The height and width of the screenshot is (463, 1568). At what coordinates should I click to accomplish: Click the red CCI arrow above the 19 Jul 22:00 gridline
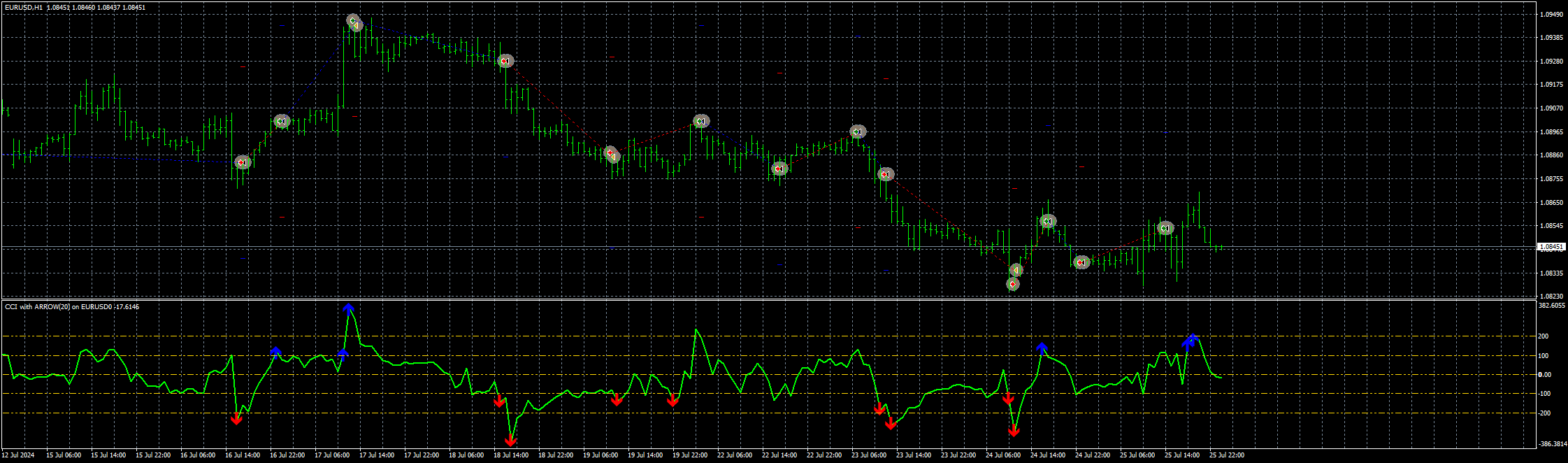point(672,400)
